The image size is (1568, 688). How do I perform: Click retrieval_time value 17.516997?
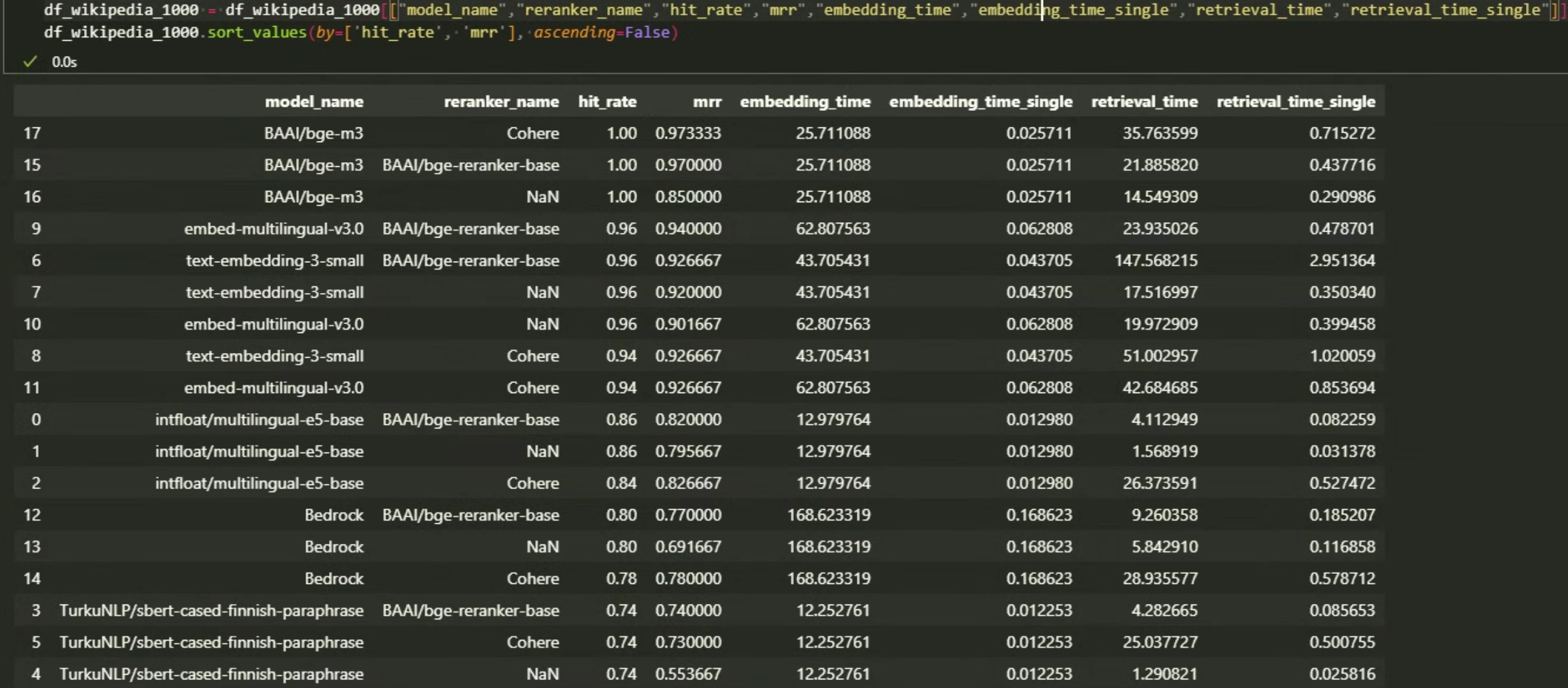tap(1160, 292)
